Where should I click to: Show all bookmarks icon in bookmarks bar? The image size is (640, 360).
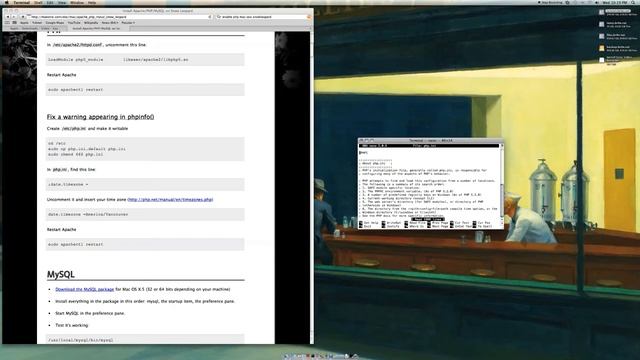[x=7, y=23]
